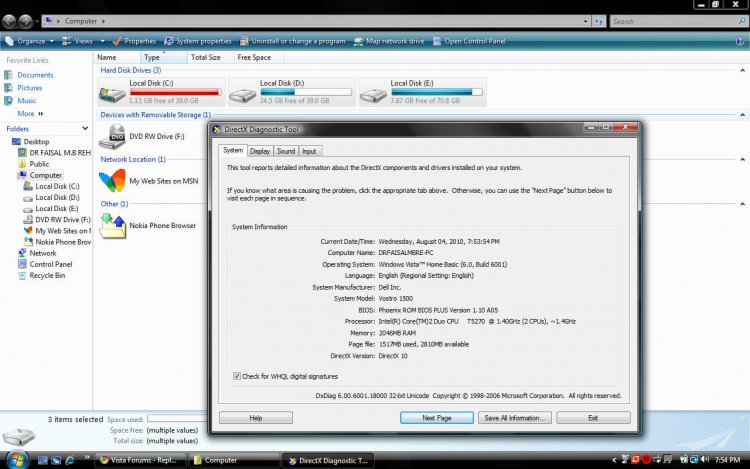Open My Web Sites on MSN icon
Image resolution: width=750 pixels, height=469 pixels.
click(x=112, y=181)
